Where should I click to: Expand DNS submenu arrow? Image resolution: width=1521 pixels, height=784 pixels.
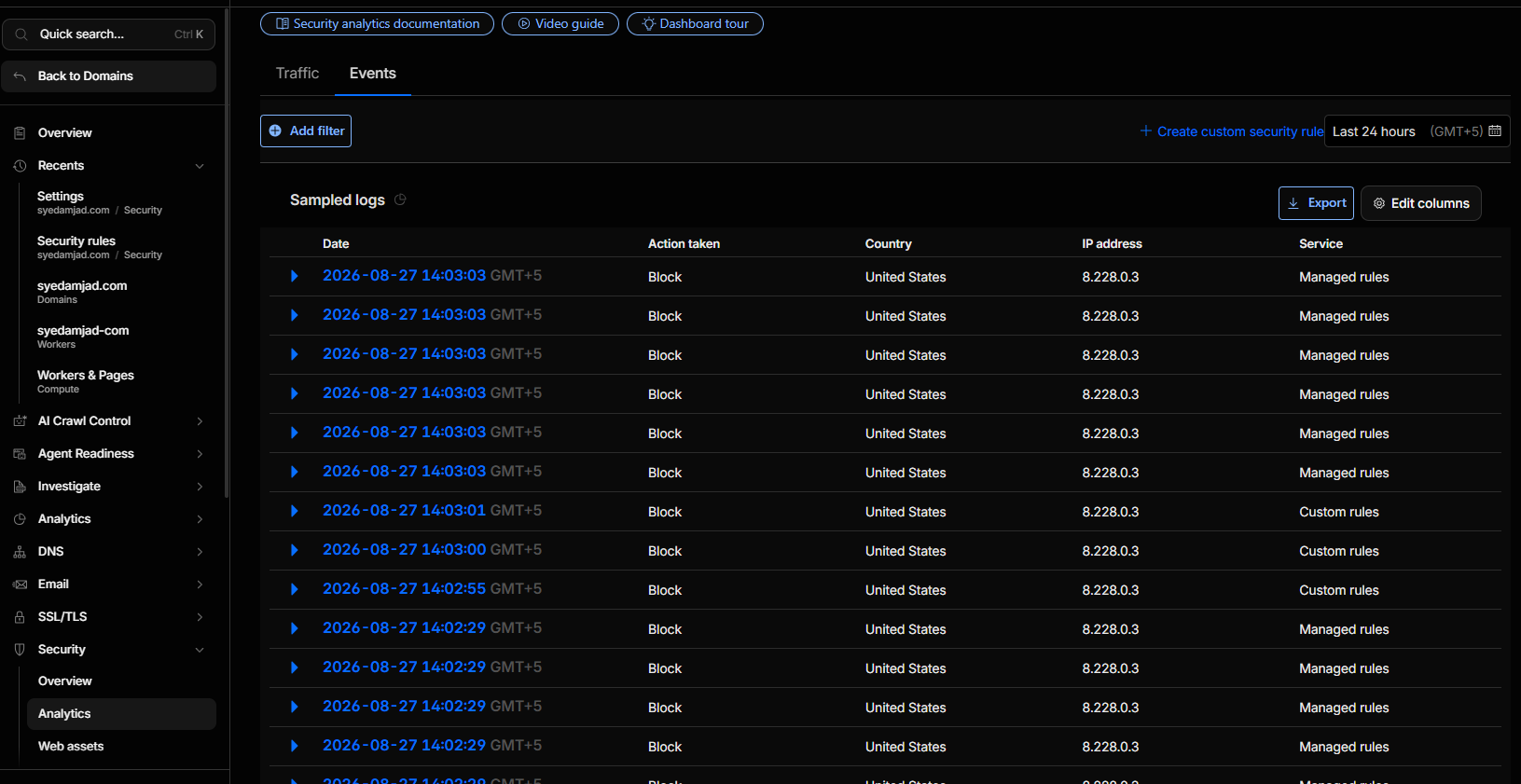coord(200,552)
